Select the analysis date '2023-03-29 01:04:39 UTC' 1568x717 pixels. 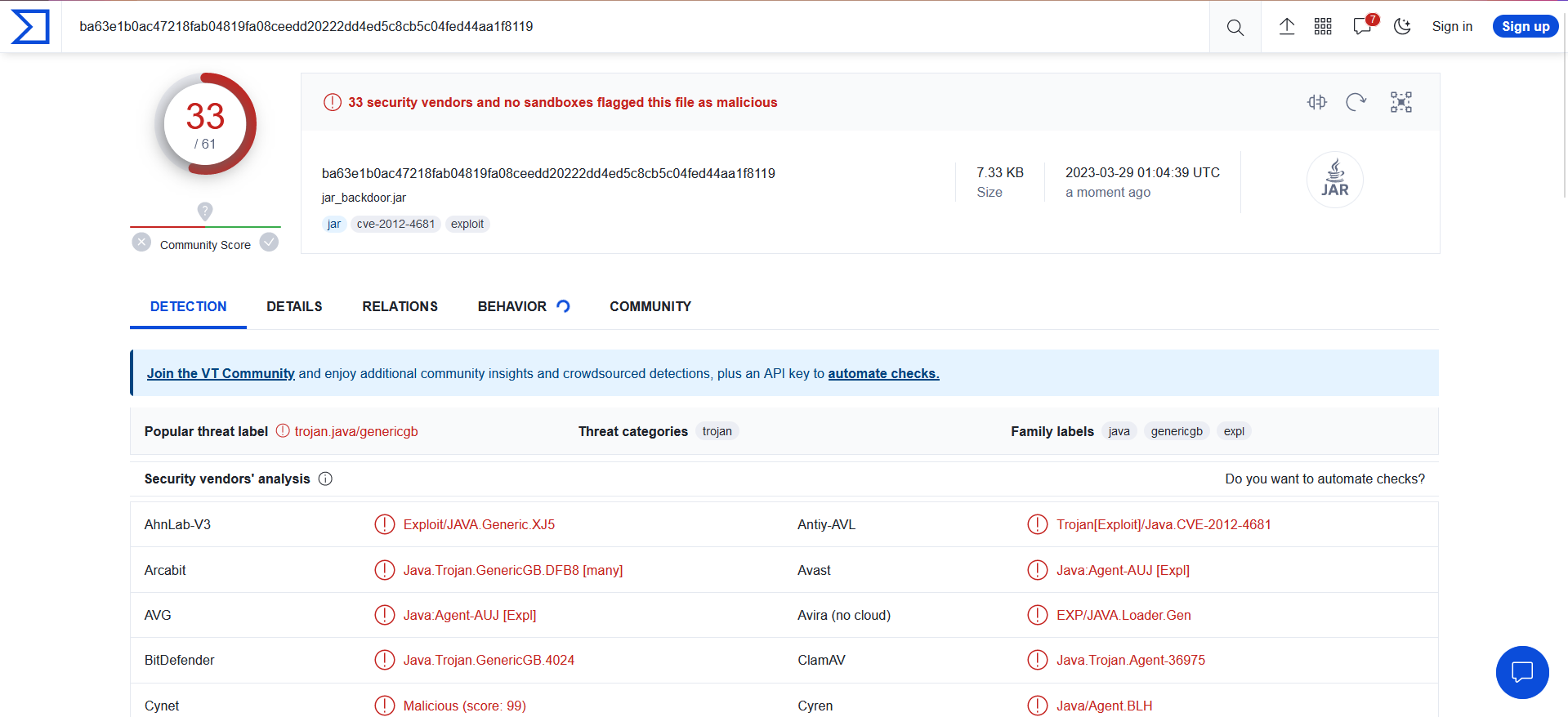tap(1142, 172)
